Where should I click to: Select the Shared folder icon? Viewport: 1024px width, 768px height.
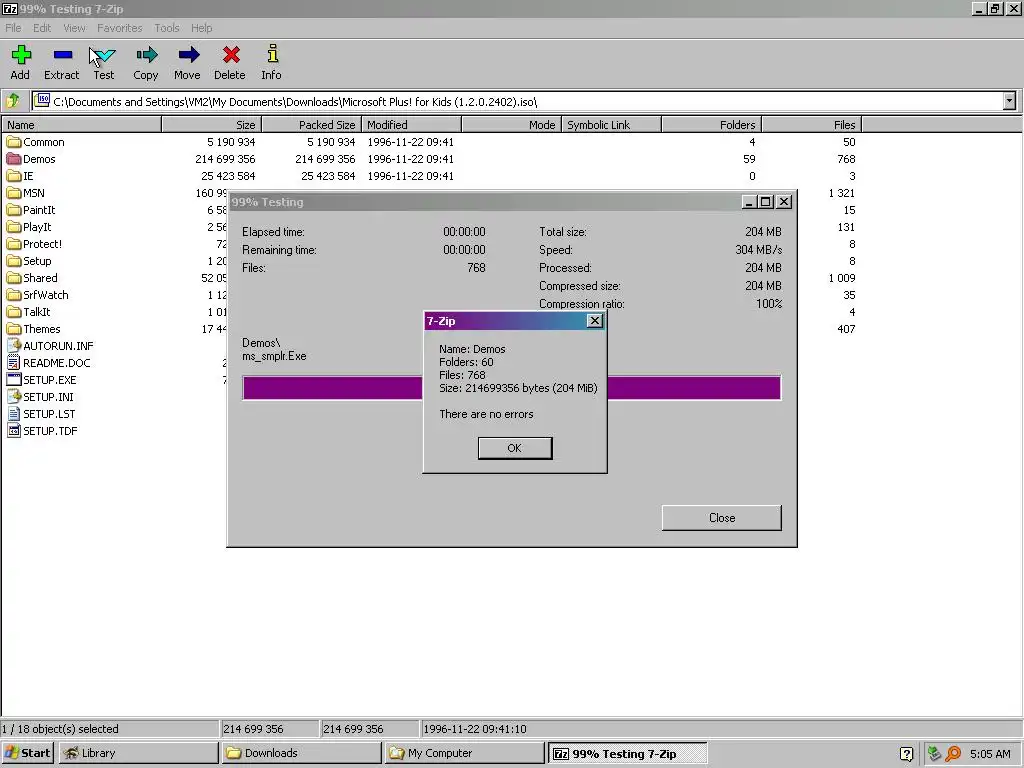coord(14,278)
